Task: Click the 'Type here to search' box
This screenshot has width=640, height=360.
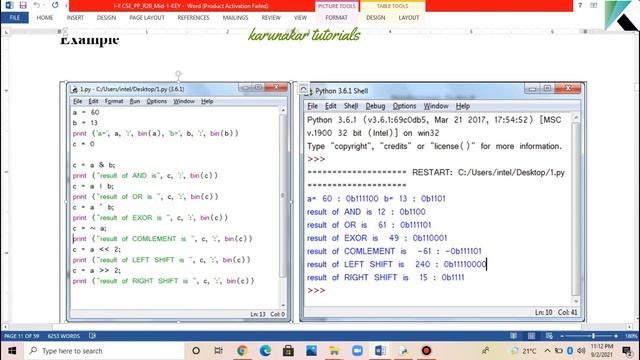Action: pos(104,351)
